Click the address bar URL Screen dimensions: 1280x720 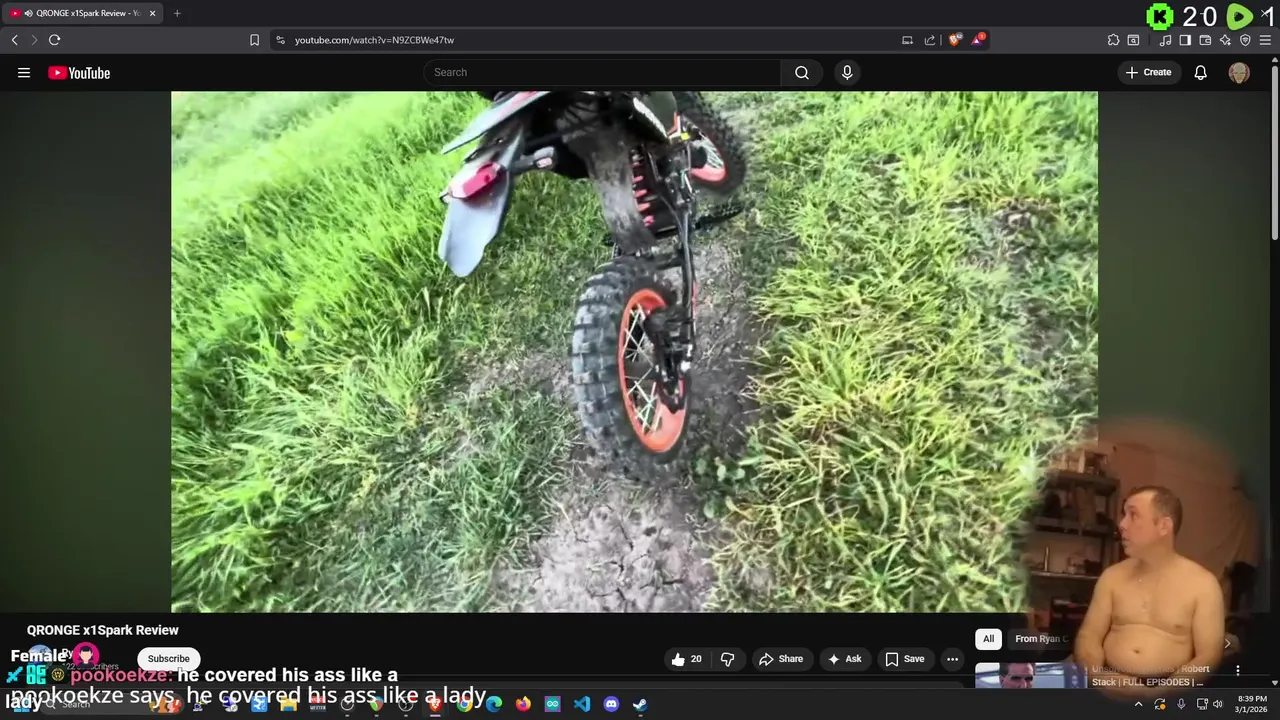coord(374,40)
